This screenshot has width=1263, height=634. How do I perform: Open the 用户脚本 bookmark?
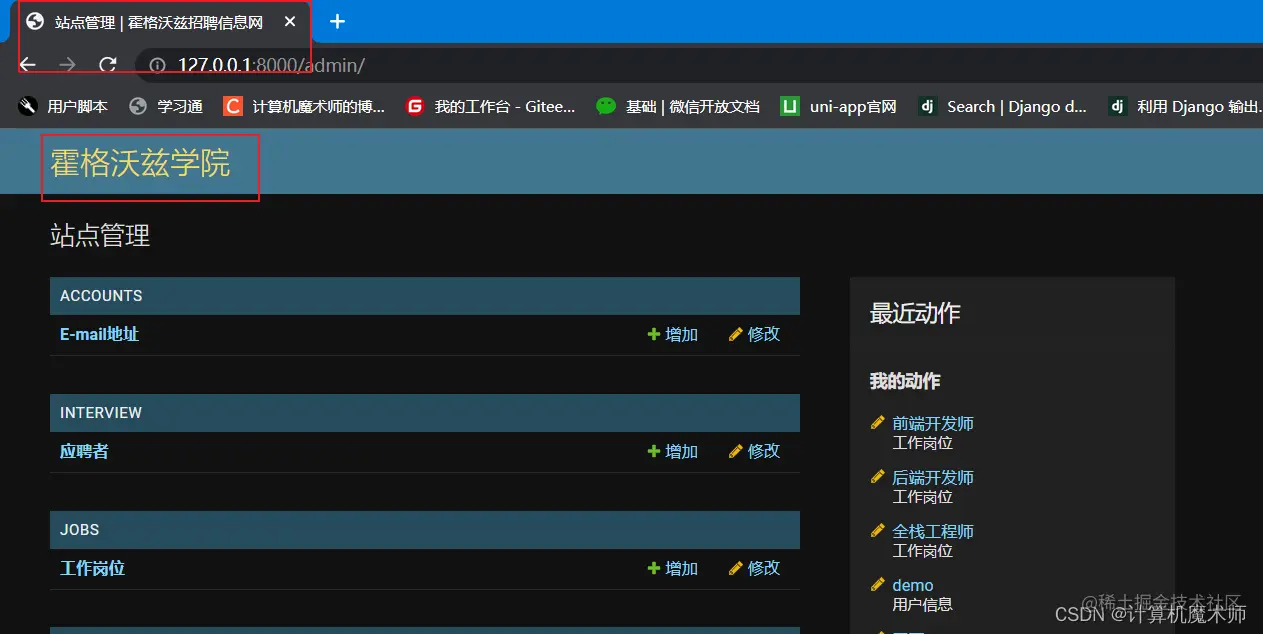(62, 106)
